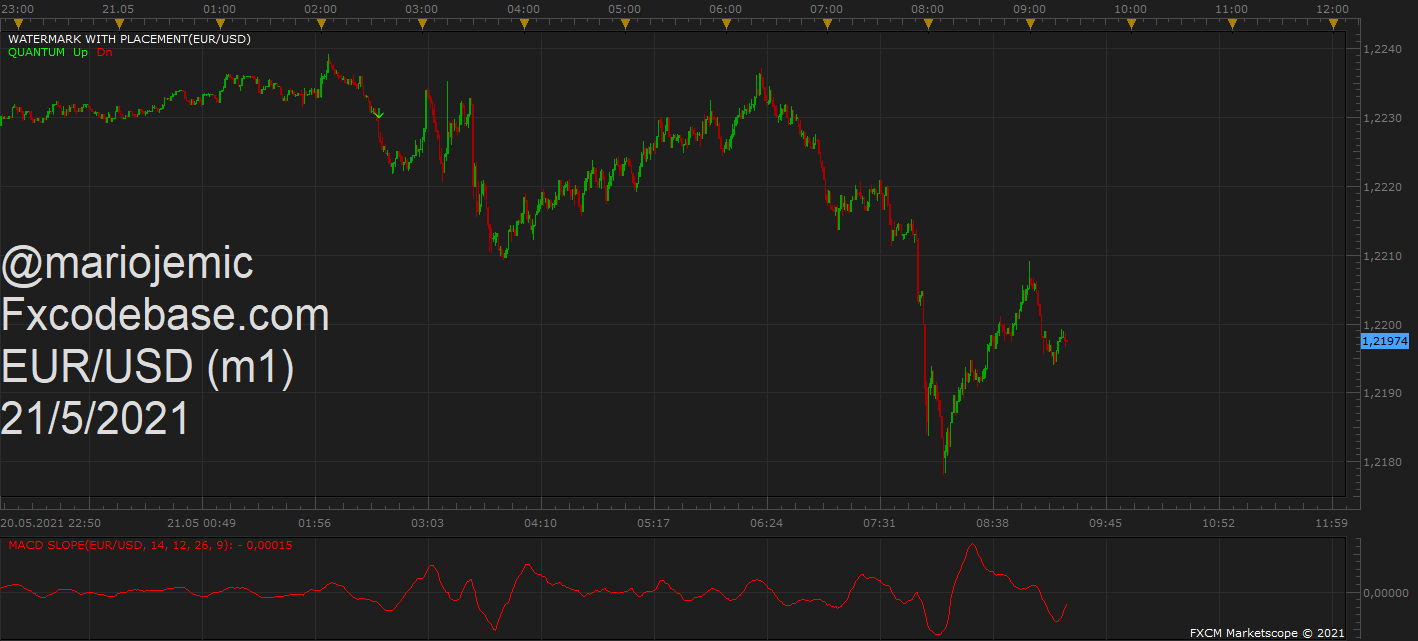Select the QUANTUM indicator label
This screenshot has width=1418, height=641.
(36, 52)
